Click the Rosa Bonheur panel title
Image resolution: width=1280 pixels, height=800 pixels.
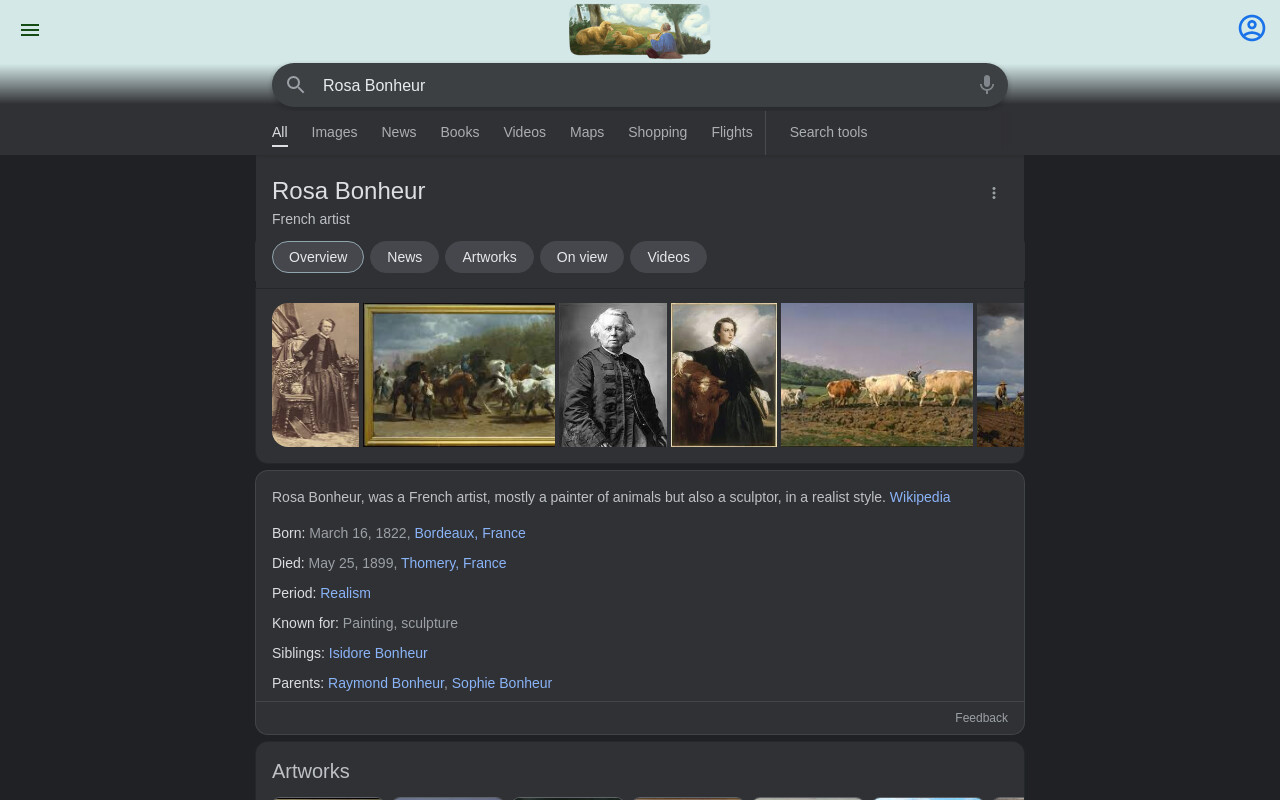[x=349, y=191]
